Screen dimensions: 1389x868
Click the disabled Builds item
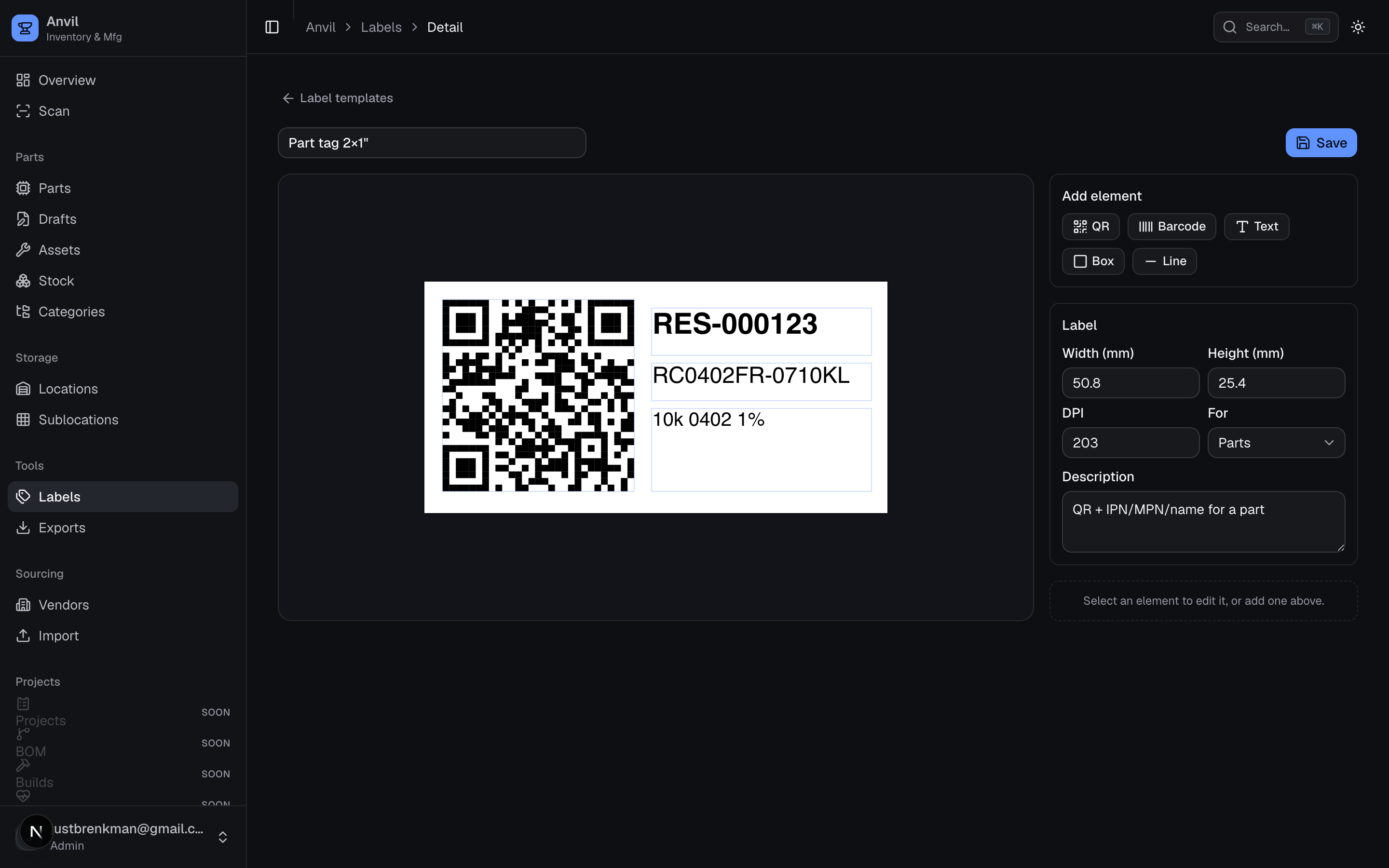pyautogui.click(x=123, y=774)
